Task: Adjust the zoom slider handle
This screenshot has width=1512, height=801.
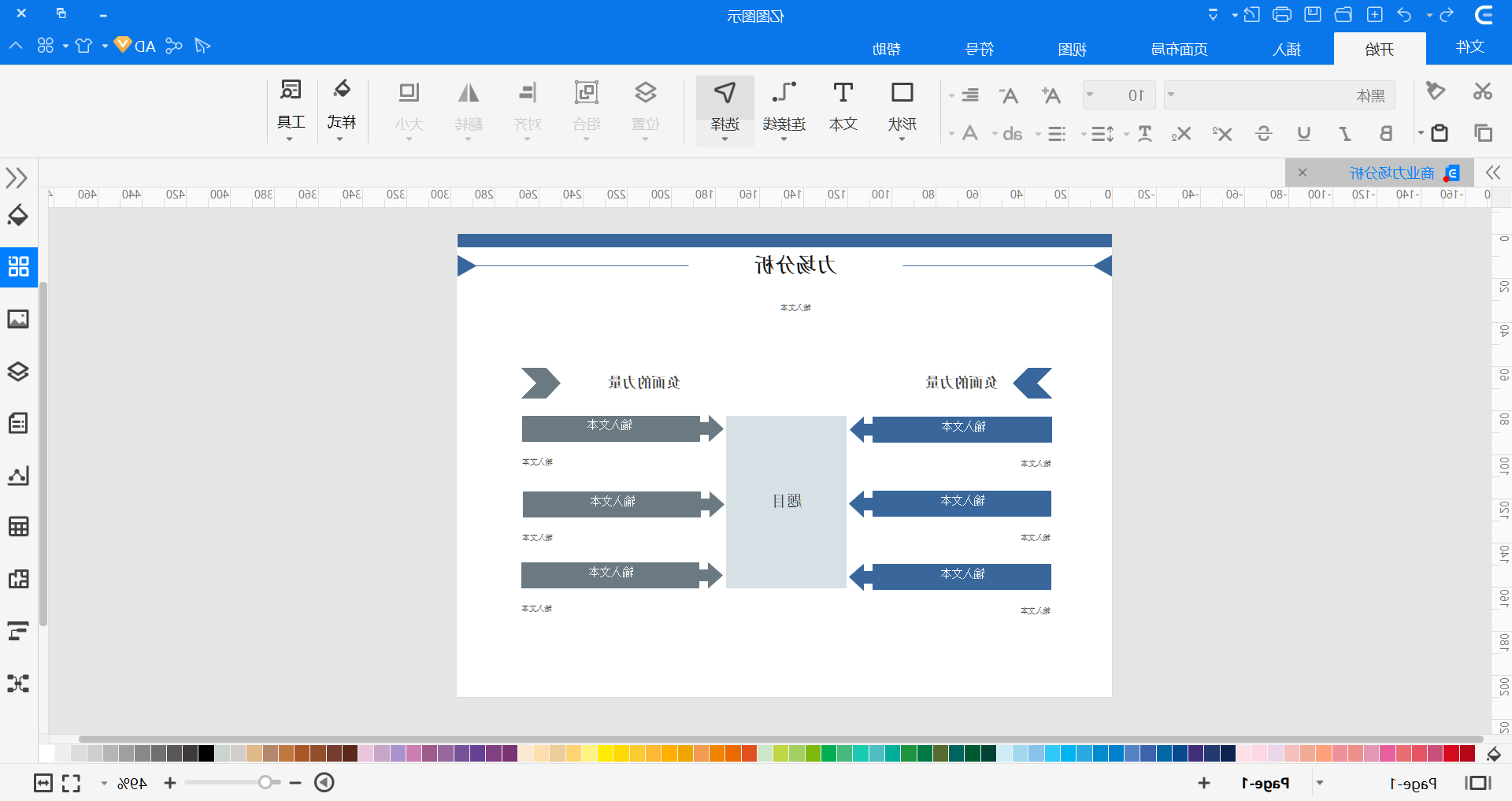Action: click(265, 782)
